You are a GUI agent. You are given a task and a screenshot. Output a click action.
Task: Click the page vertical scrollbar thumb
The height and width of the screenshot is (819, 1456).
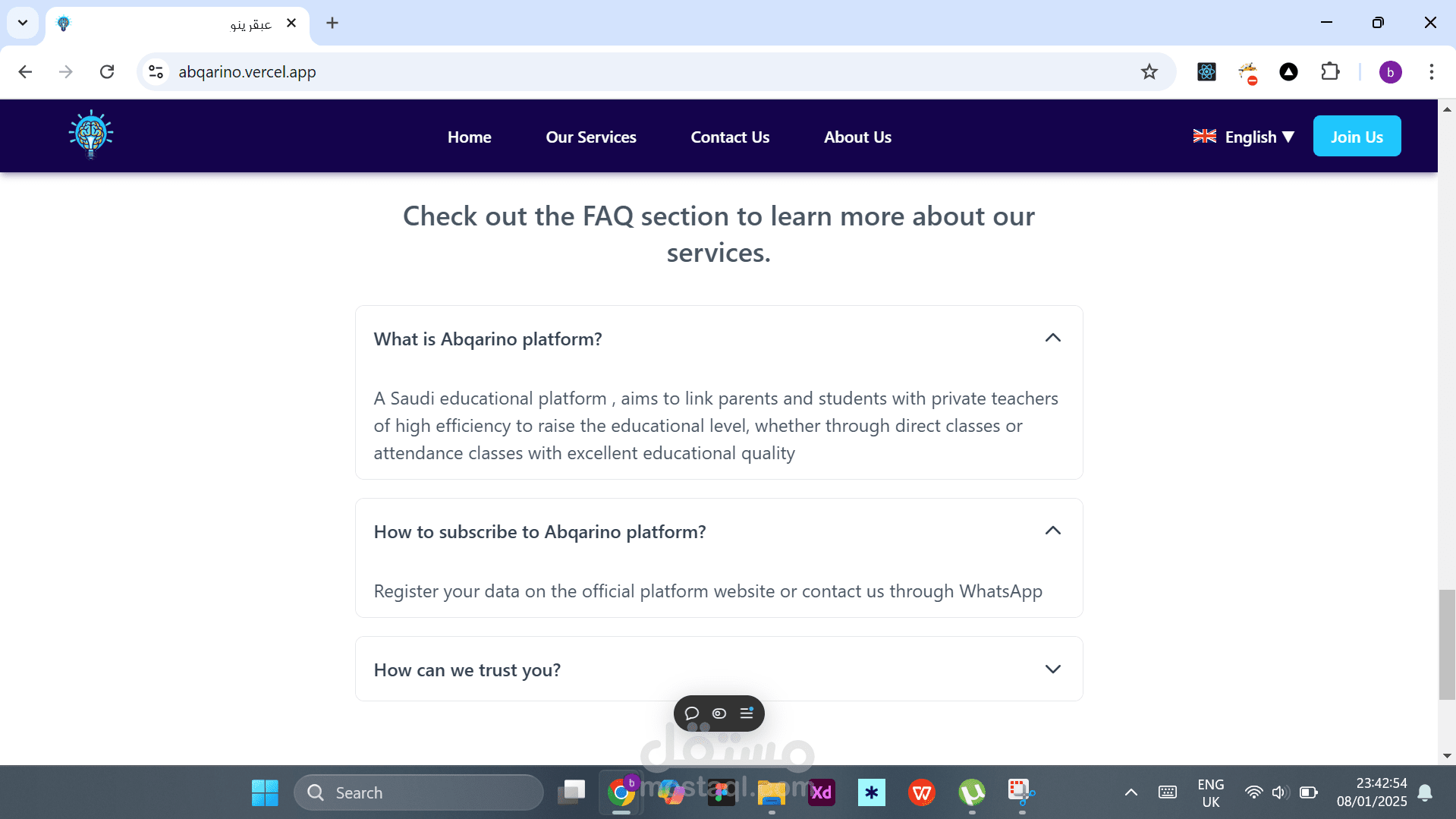(1447, 644)
